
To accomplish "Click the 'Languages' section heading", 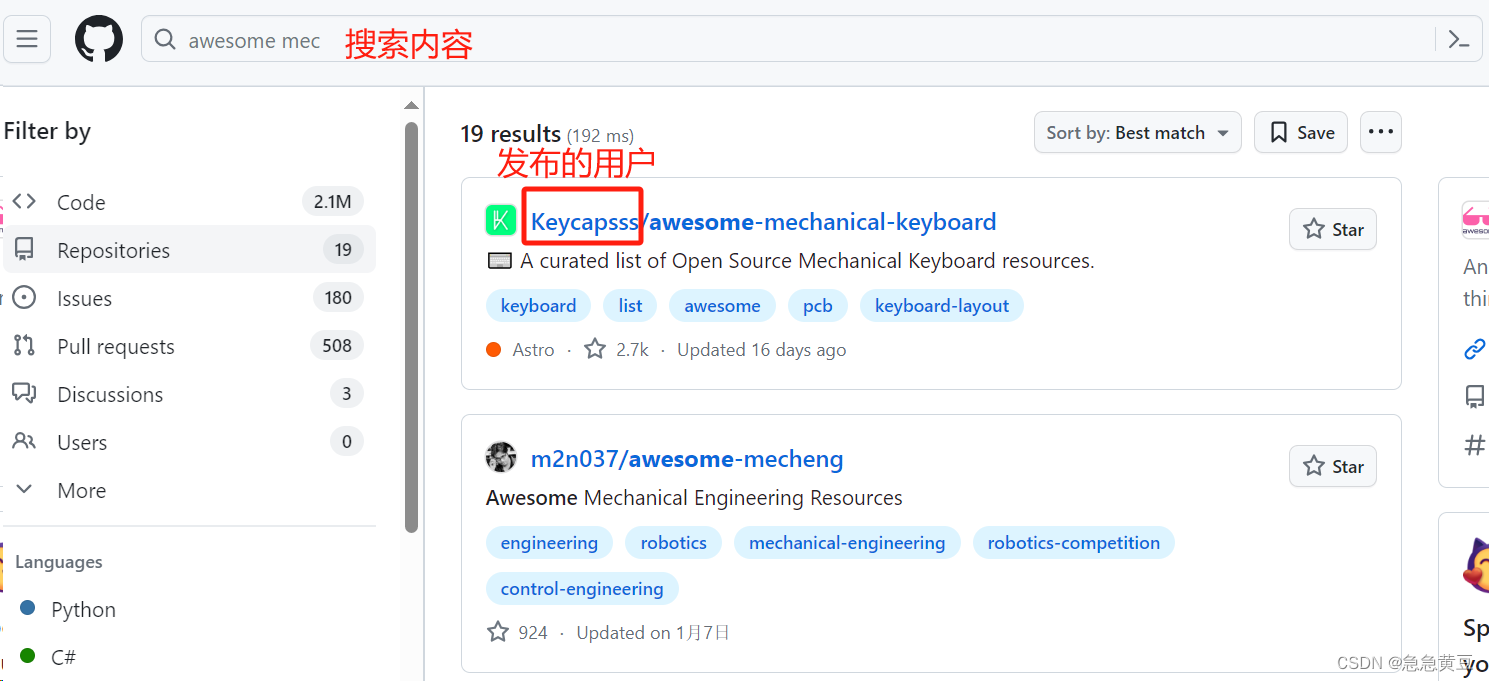I will [59, 562].
